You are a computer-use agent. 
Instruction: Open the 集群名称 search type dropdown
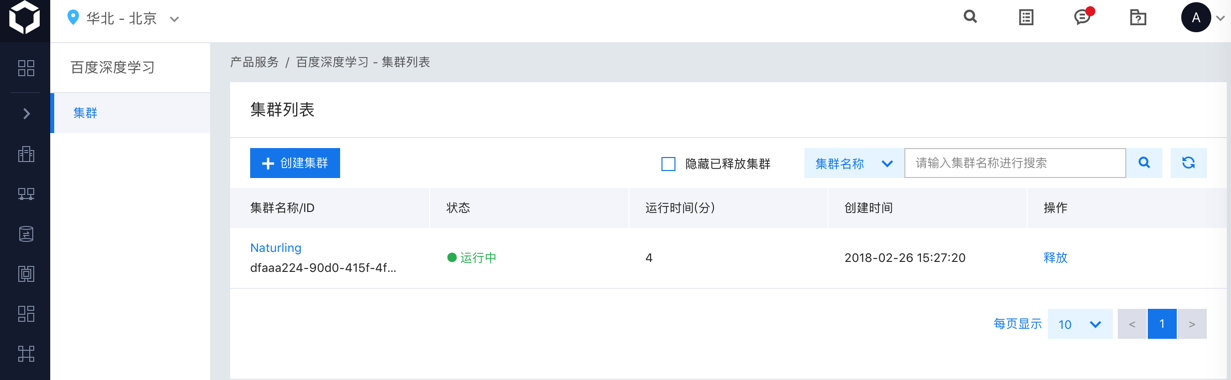854,163
